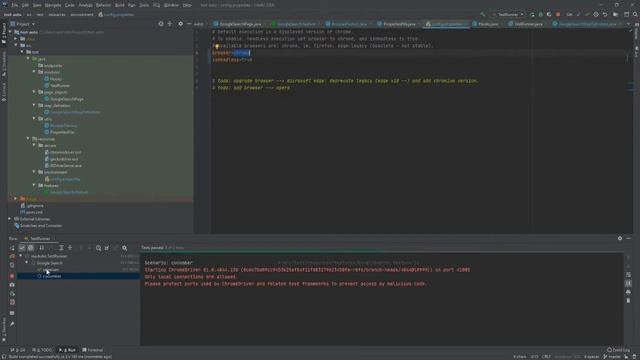
Task: Toggle Show Passed tests checkmark button
Action: [x=22, y=248]
